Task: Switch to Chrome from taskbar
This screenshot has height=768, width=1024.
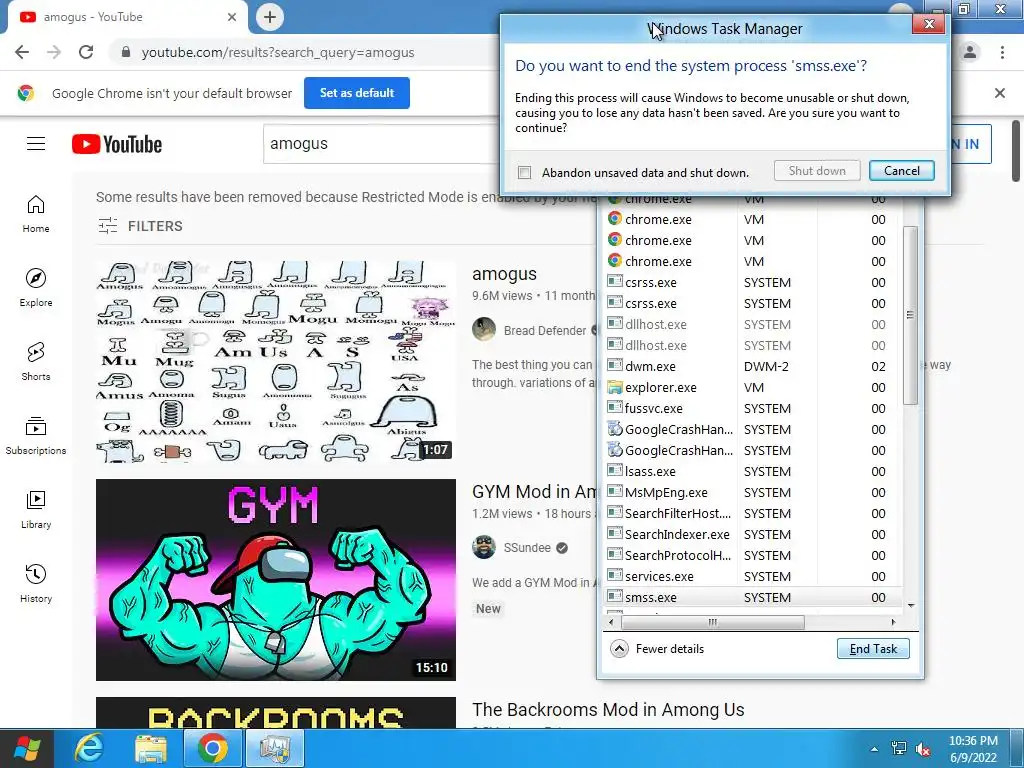Action: click(213, 748)
